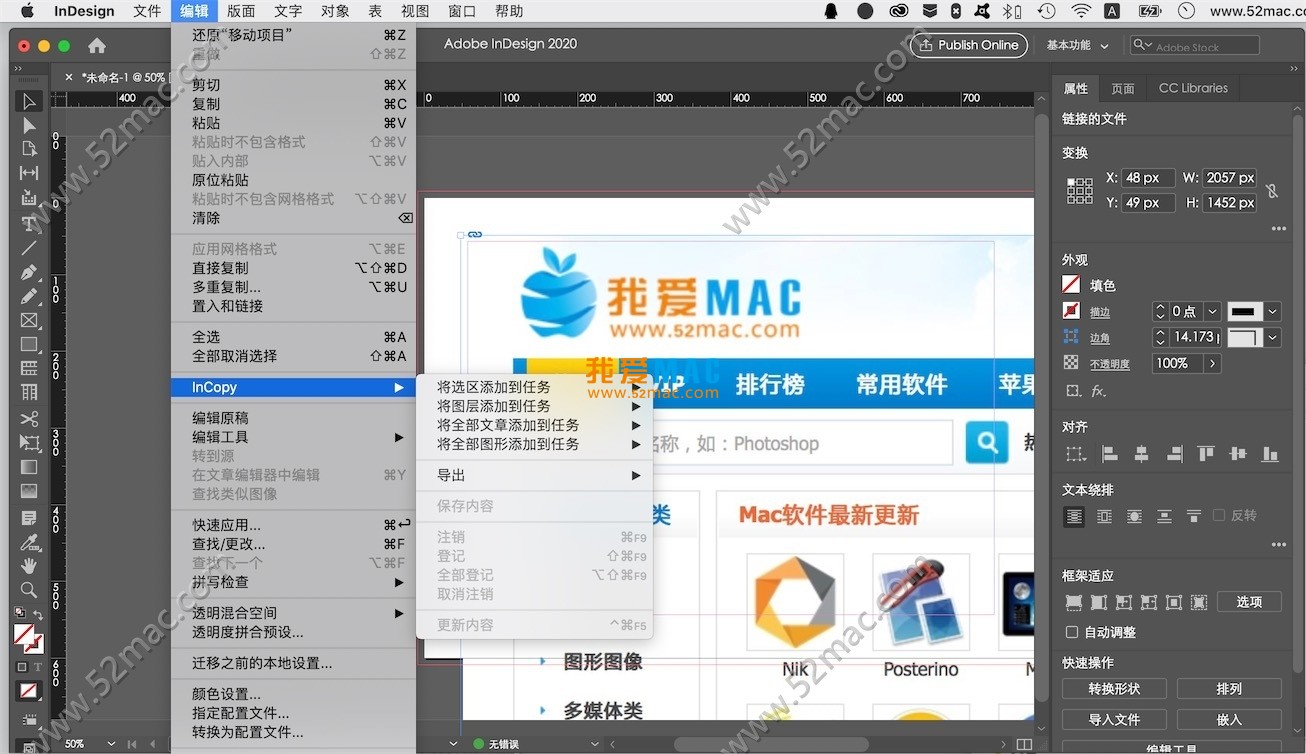The height and width of the screenshot is (754, 1306).
Task: Expand 拼写检查 submenu
Action: point(293,582)
